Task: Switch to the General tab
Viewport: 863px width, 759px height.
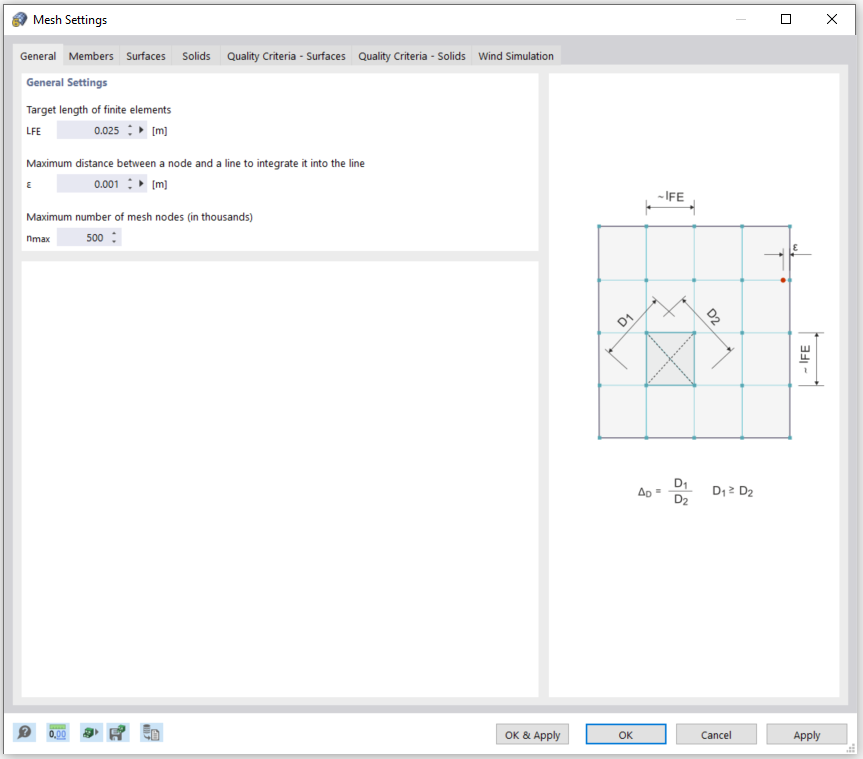Action: tap(38, 56)
